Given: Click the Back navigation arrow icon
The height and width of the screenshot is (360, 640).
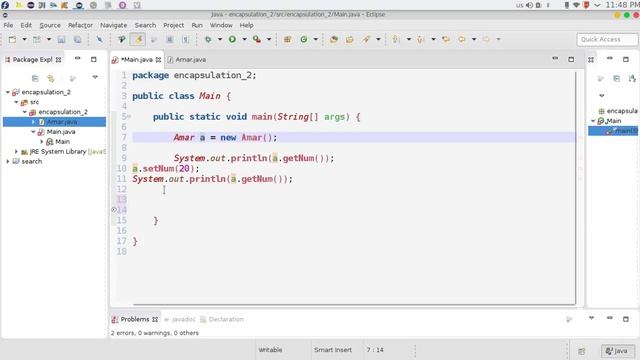Looking at the screenshot, I should [x=462, y=40].
